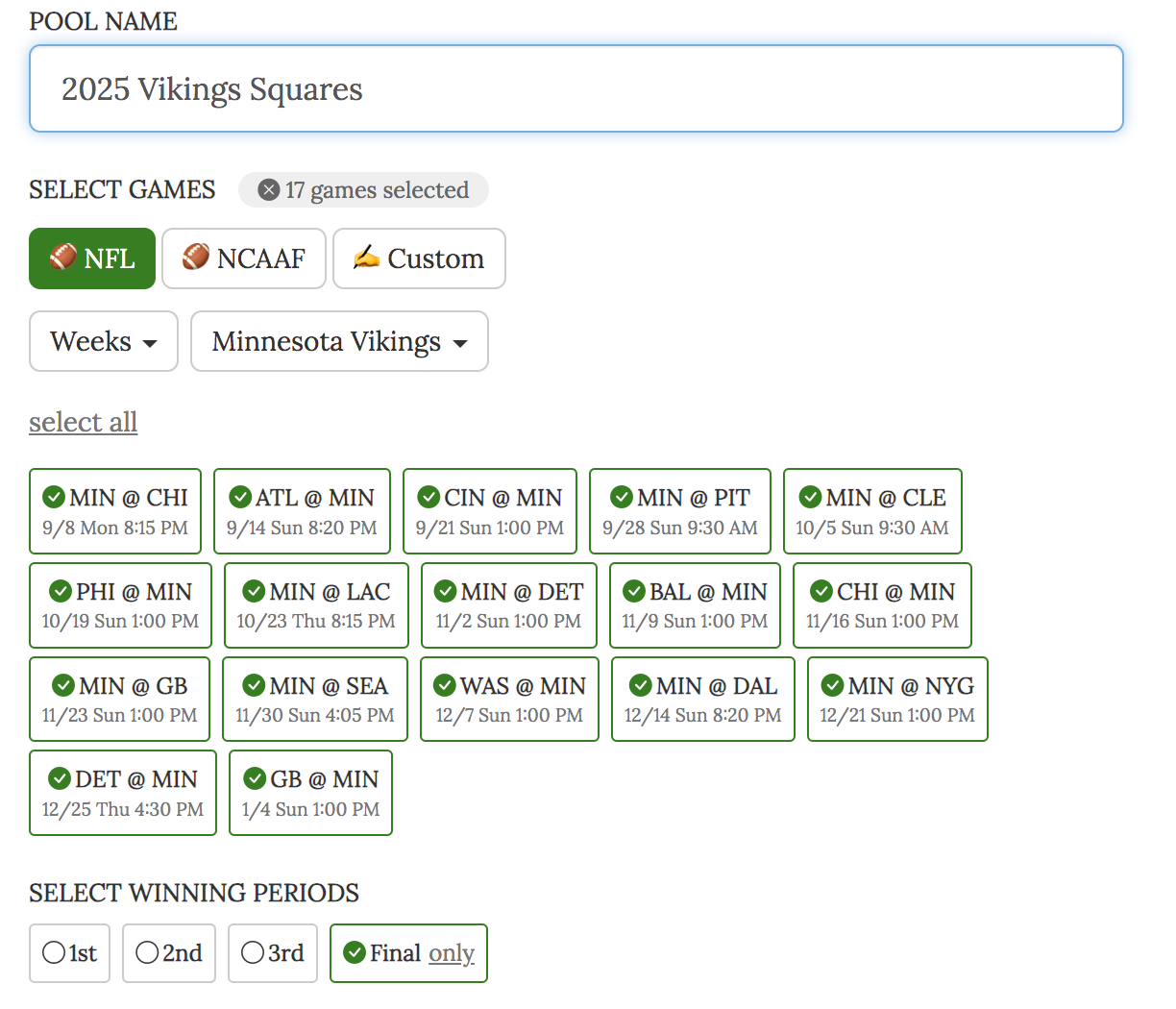Deselect the MIN @ DET game
The height and width of the screenshot is (1009, 1176).
[x=508, y=605]
